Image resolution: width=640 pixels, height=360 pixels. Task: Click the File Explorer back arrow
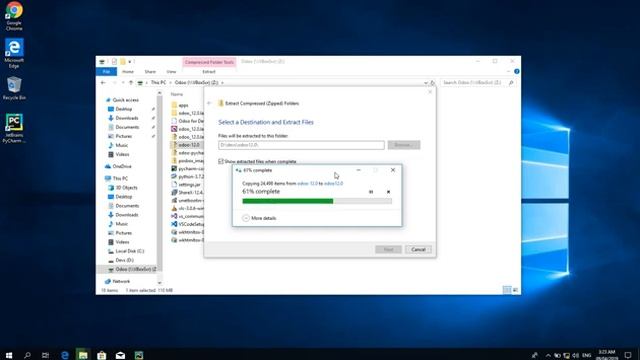point(103,82)
